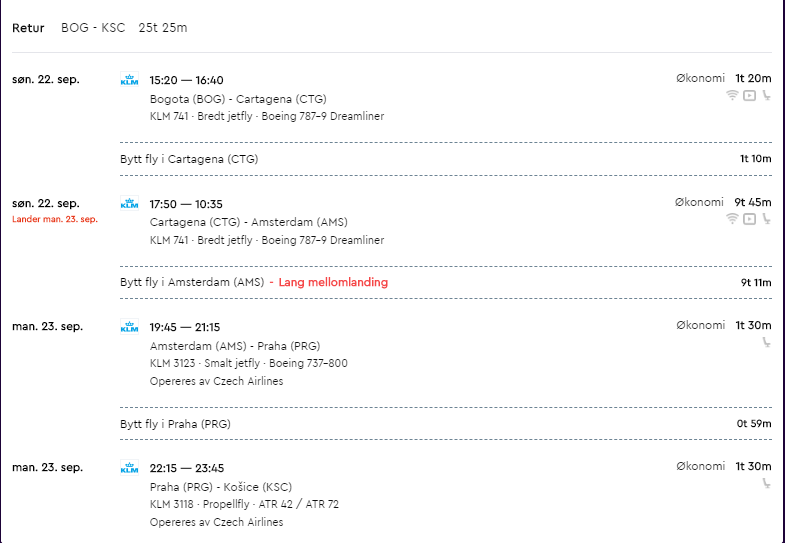Click the KLM logo beside the 19:45 departure
785x543 pixels.
pos(130,327)
